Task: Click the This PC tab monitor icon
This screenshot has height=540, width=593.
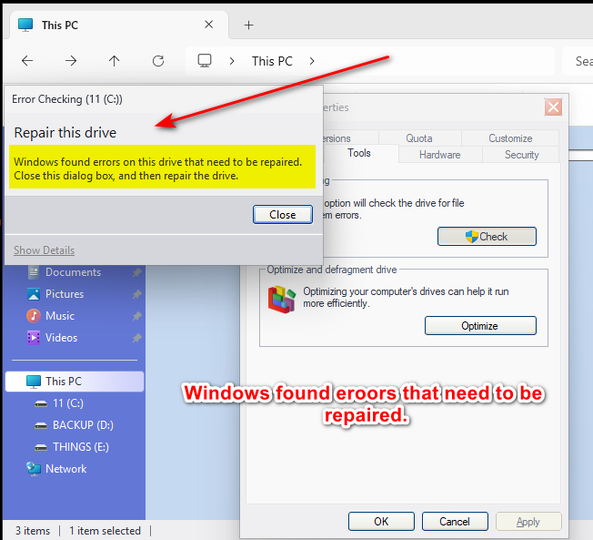Action: point(26,25)
